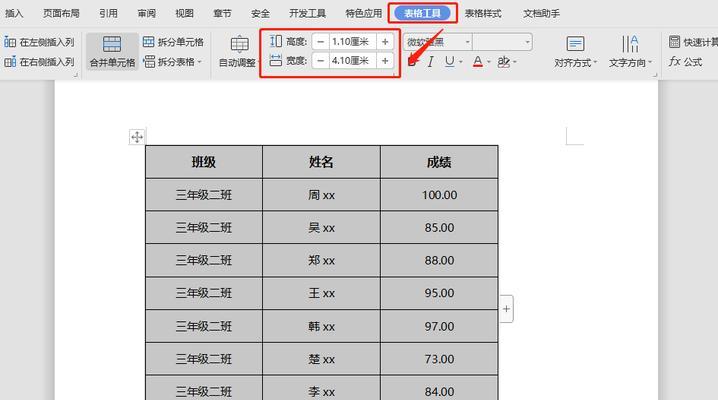This screenshot has width=718, height=400.
Task: Open the Document Assistant (文档助手) tab
Action: click(x=541, y=14)
